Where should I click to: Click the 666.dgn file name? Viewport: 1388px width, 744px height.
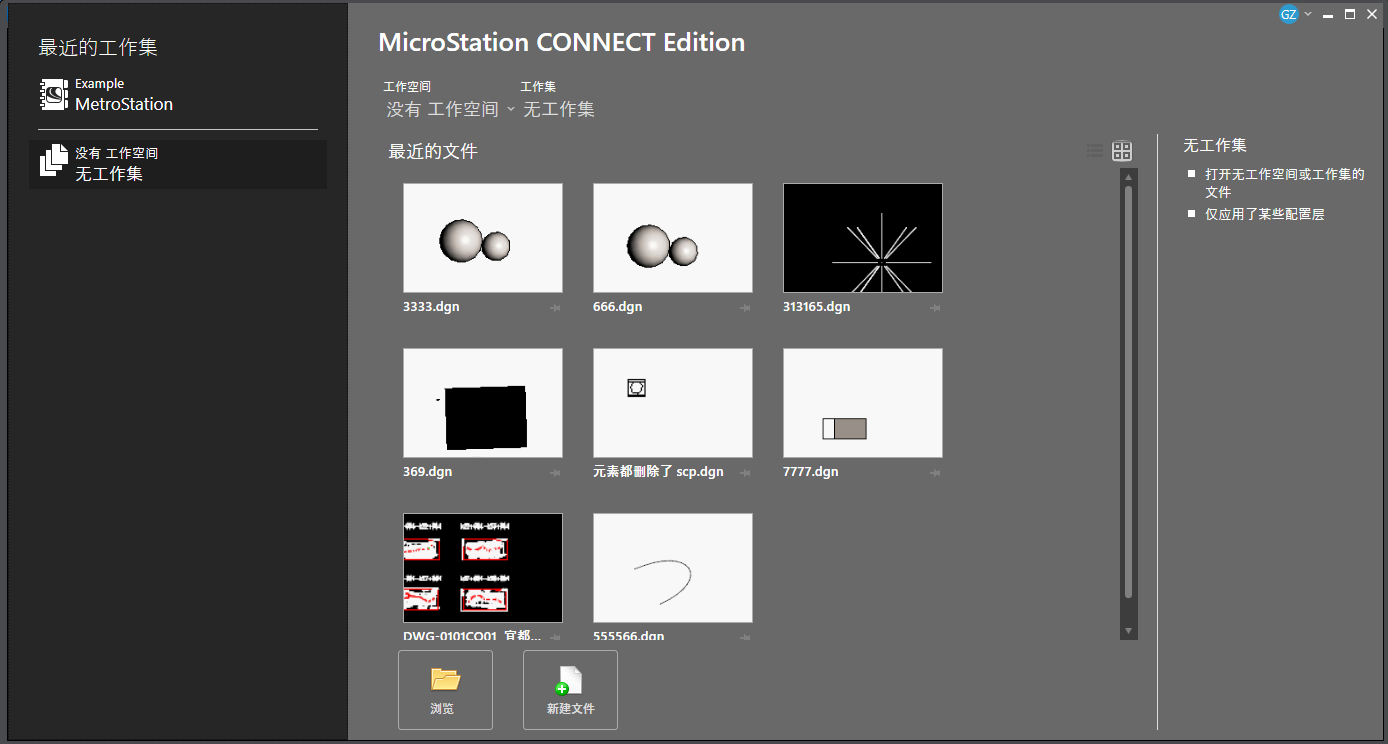pos(618,307)
